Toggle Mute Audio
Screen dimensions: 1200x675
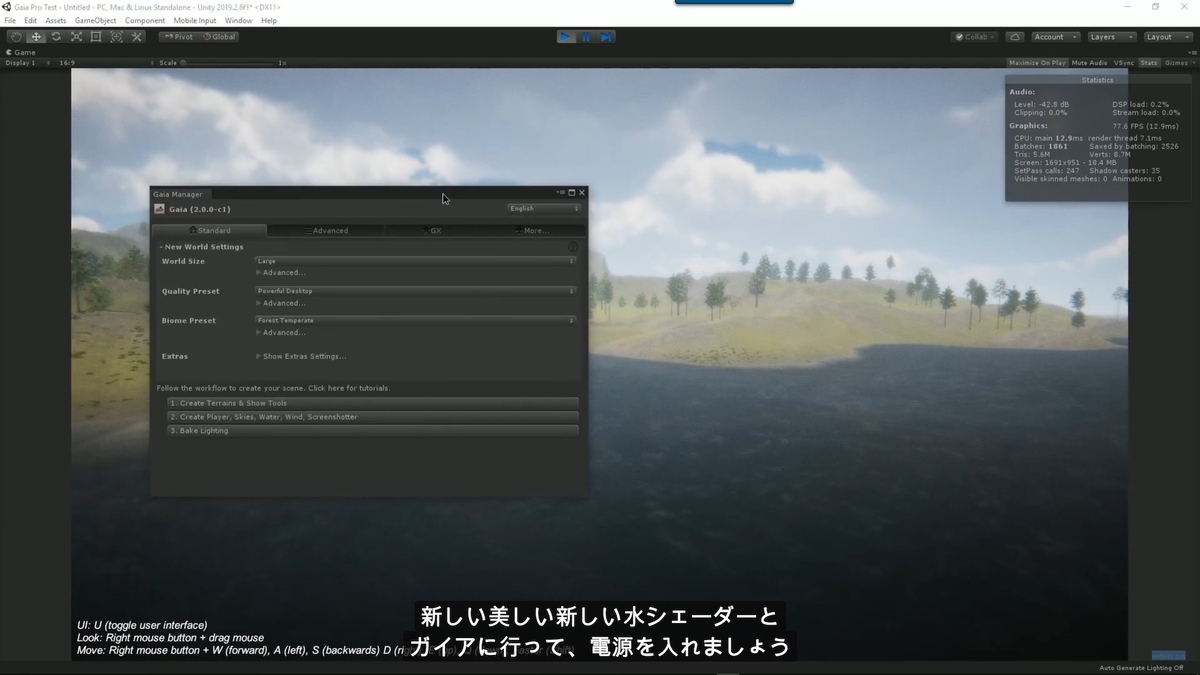tap(1090, 63)
